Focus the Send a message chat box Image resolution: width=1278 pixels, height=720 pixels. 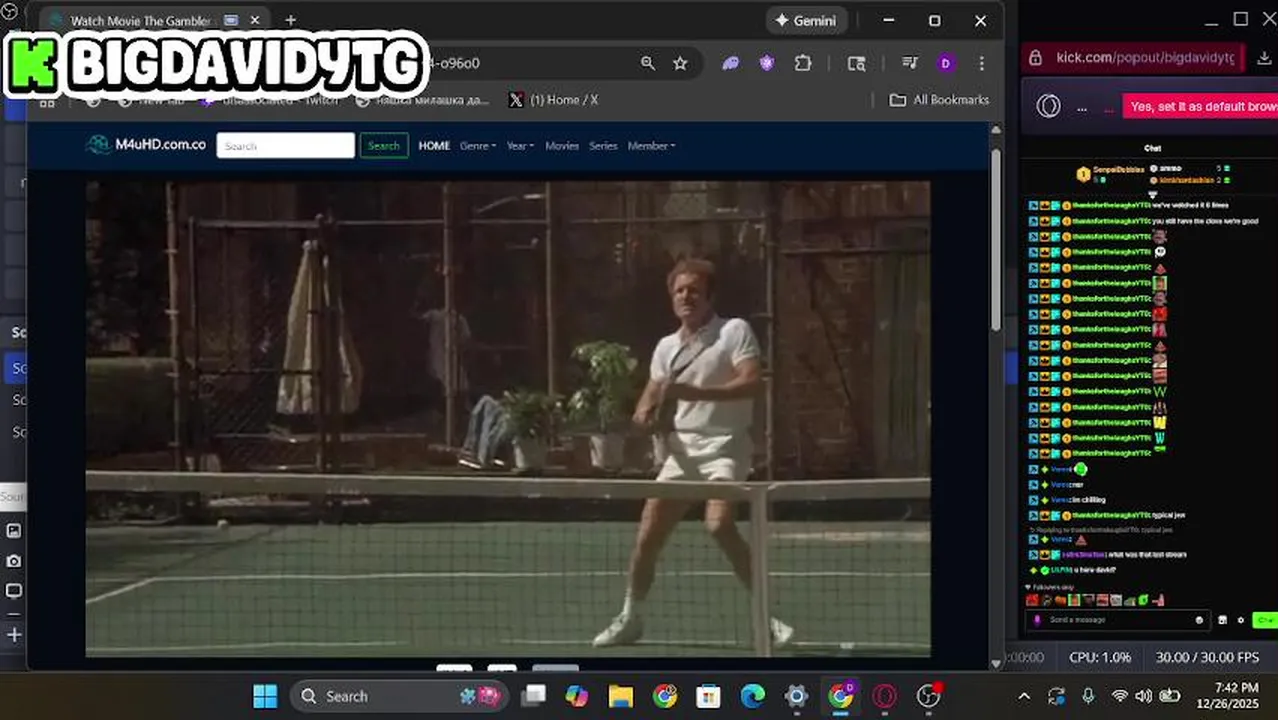[x=1120, y=620]
